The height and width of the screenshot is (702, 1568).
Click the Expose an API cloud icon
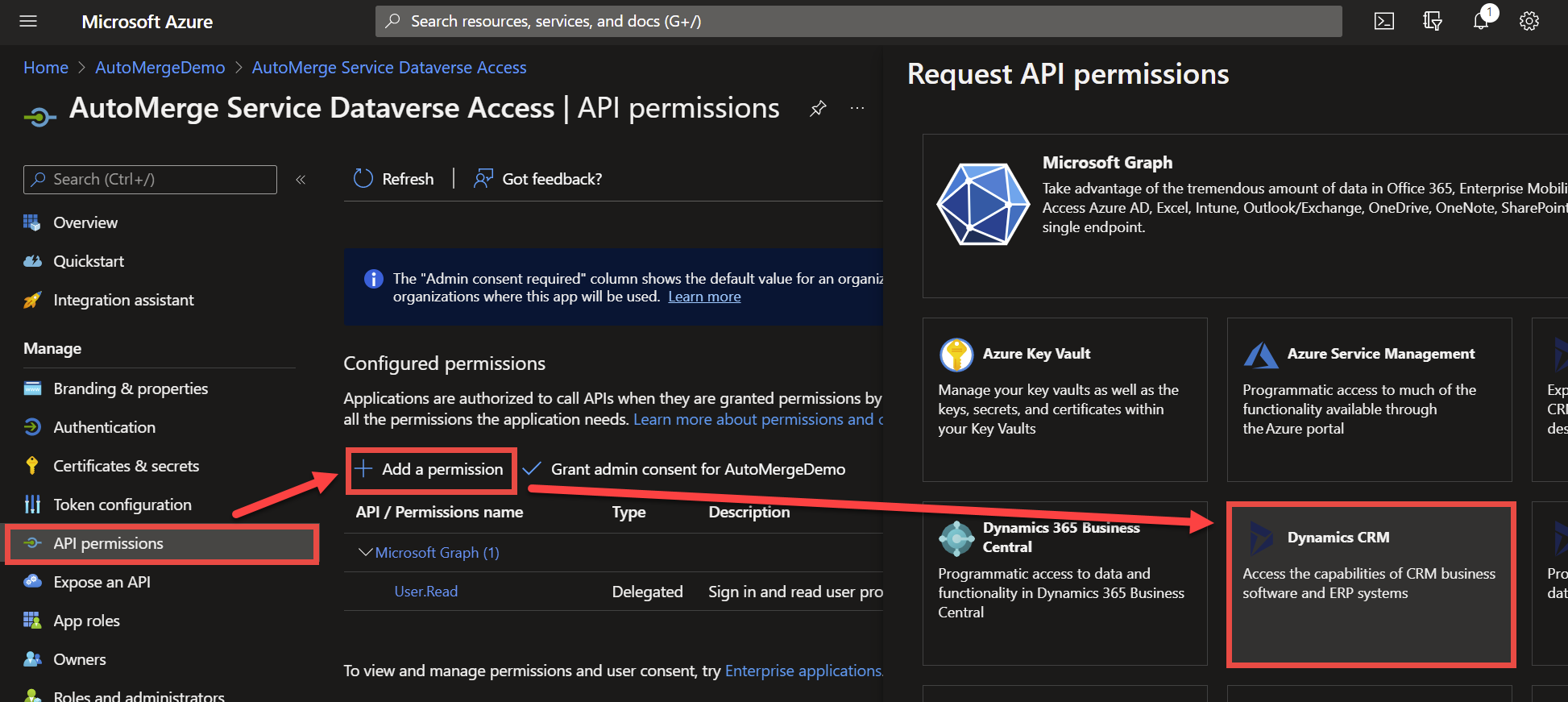coord(32,582)
